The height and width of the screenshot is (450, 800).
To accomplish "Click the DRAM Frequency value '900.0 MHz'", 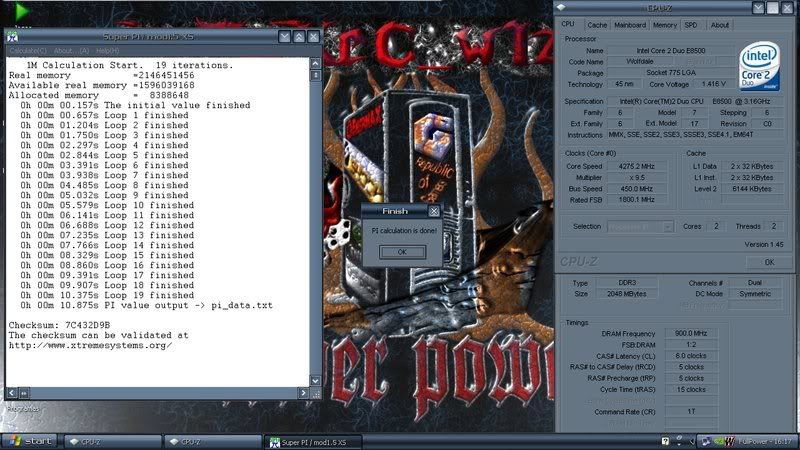I will pos(691,333).
